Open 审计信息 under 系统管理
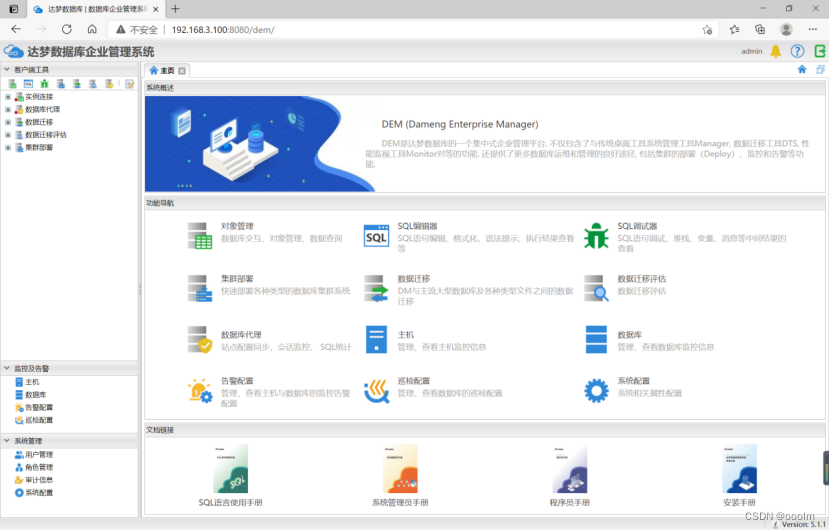The image size is (830, 530). 39,480
